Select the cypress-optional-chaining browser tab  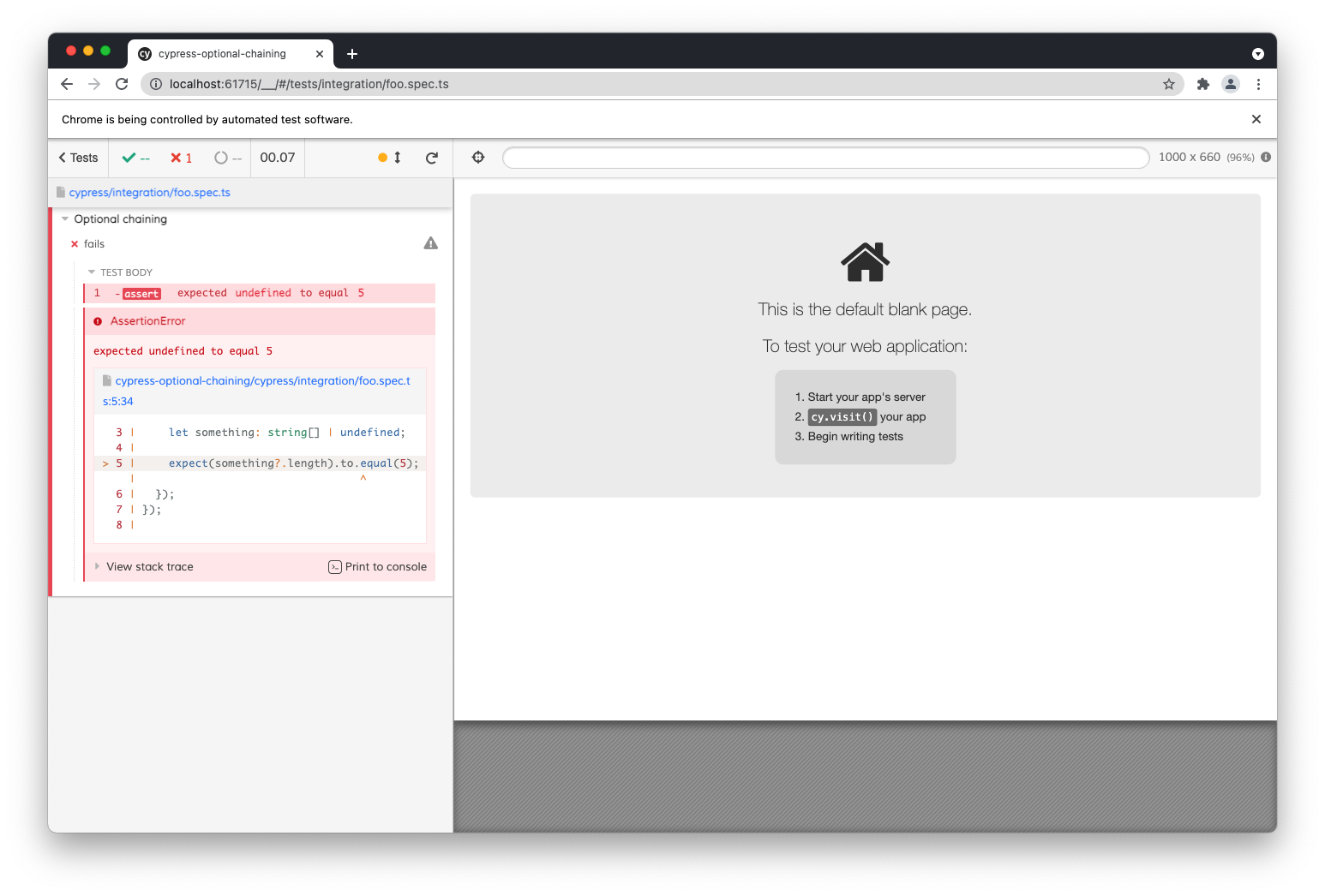230,54
